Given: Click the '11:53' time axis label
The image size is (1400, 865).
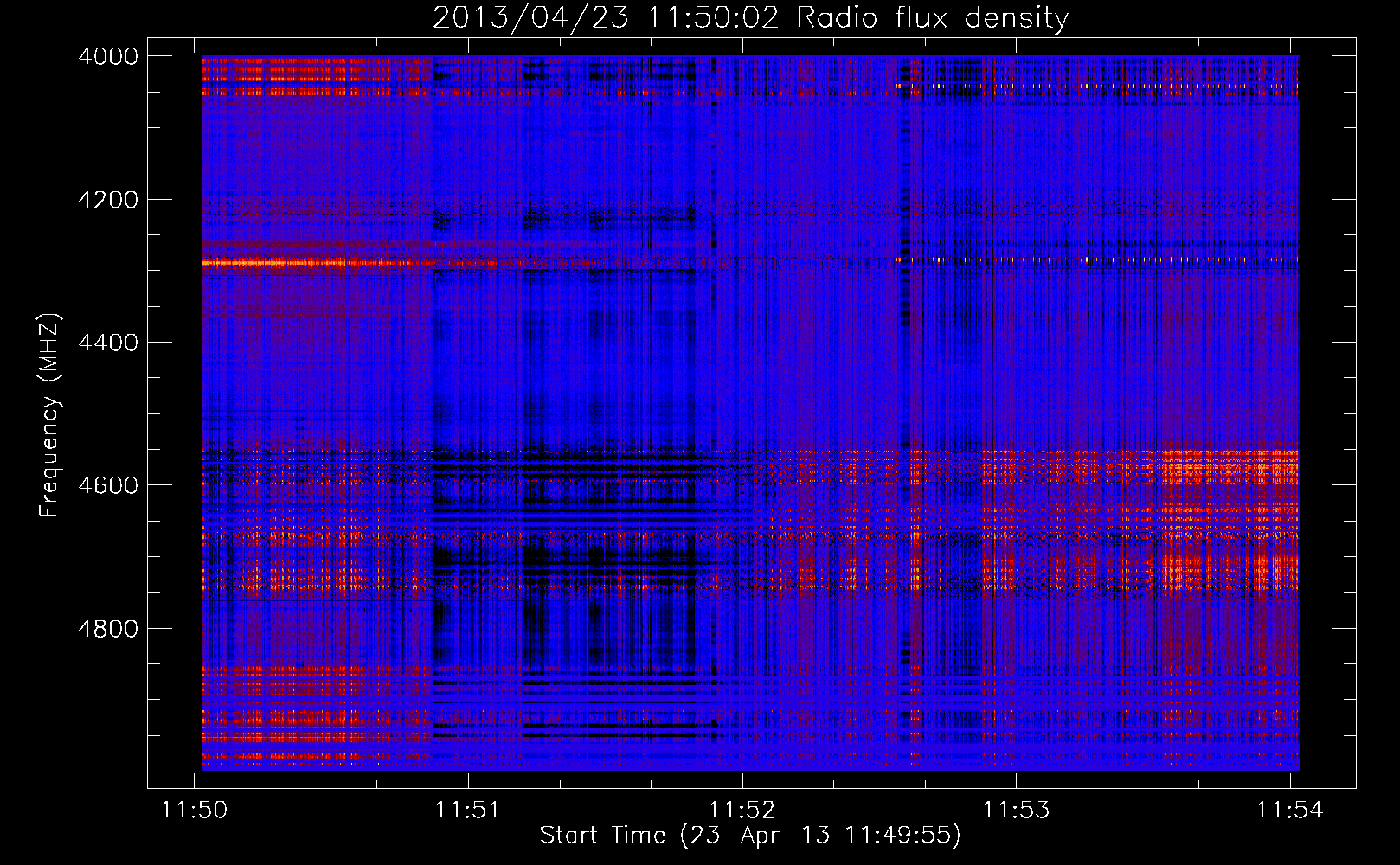Looking at the screenshot, I should 1016,811.
